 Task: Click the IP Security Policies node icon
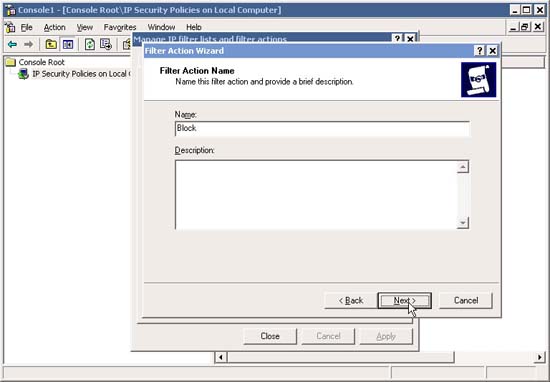[23, 74]
